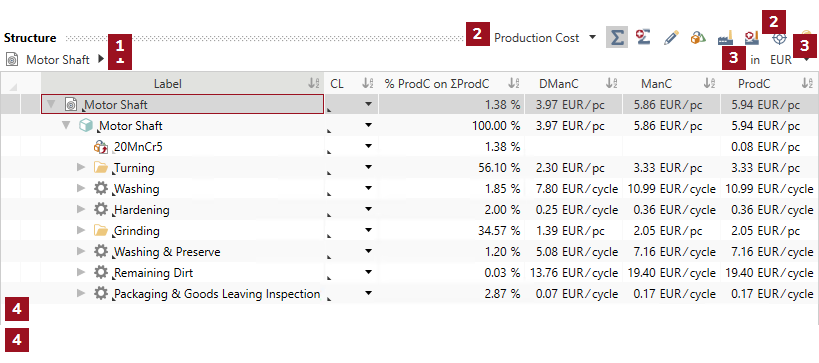
Task: Click the 20MnCr5 material icon
Action: (100, 147)
